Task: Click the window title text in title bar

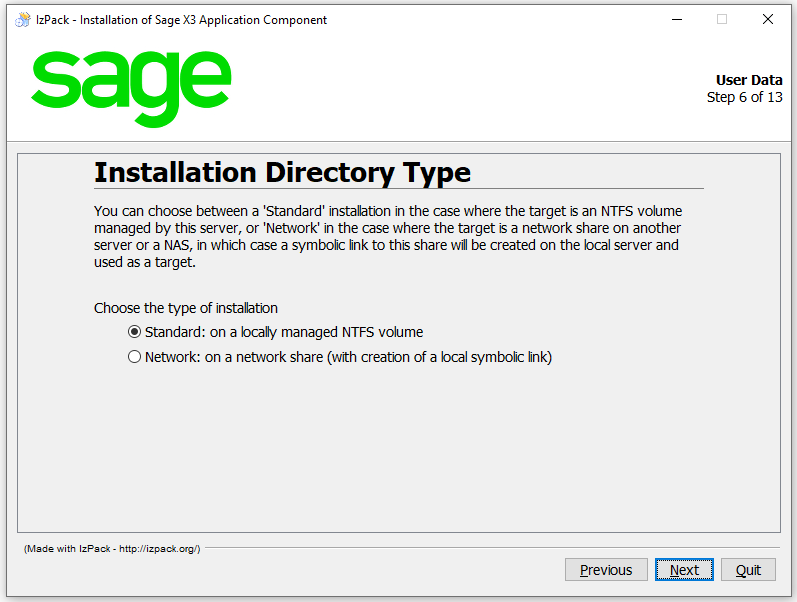Action: point(181,20)
